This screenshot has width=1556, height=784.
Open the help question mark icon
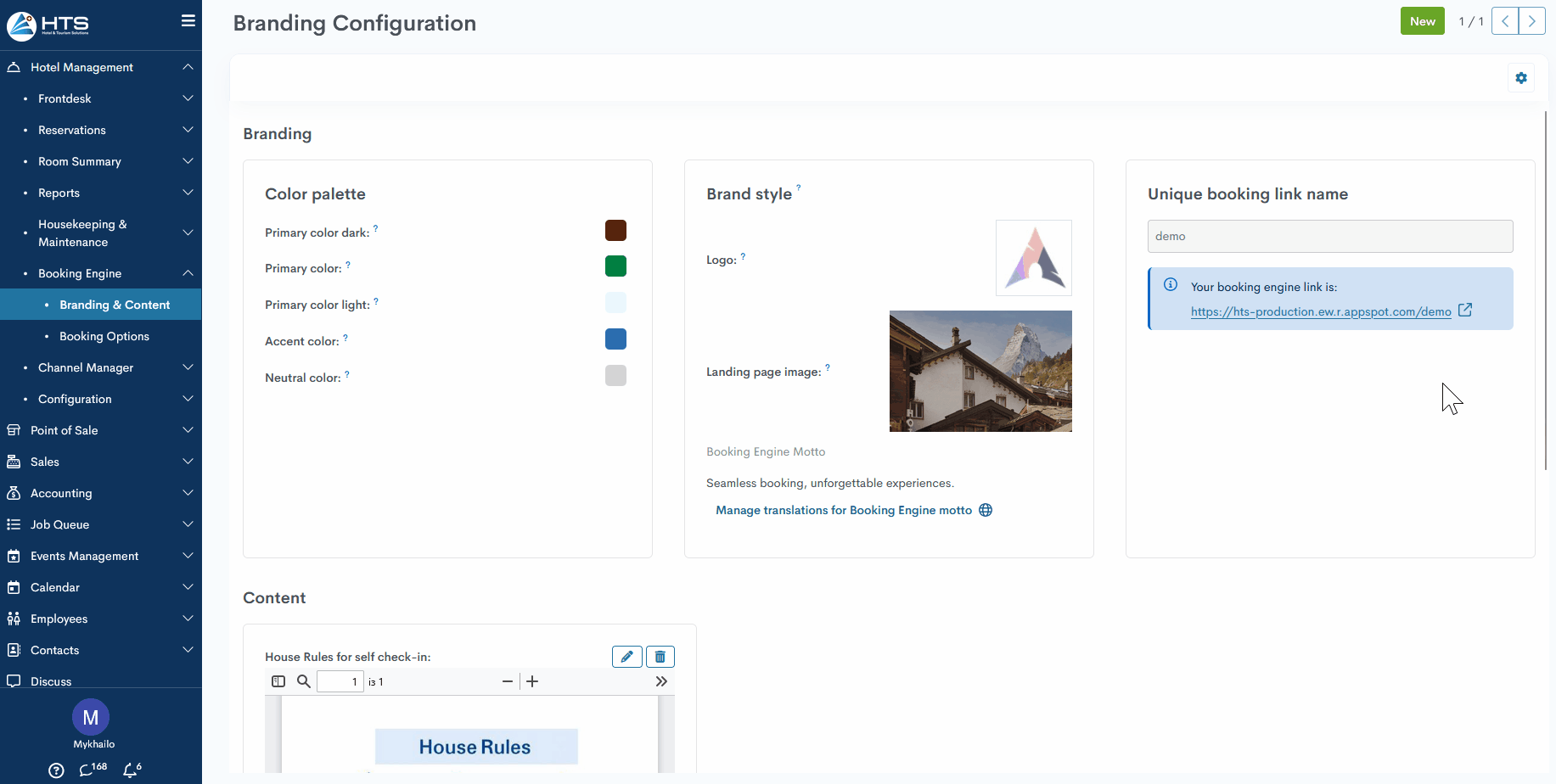click(56, 770)
